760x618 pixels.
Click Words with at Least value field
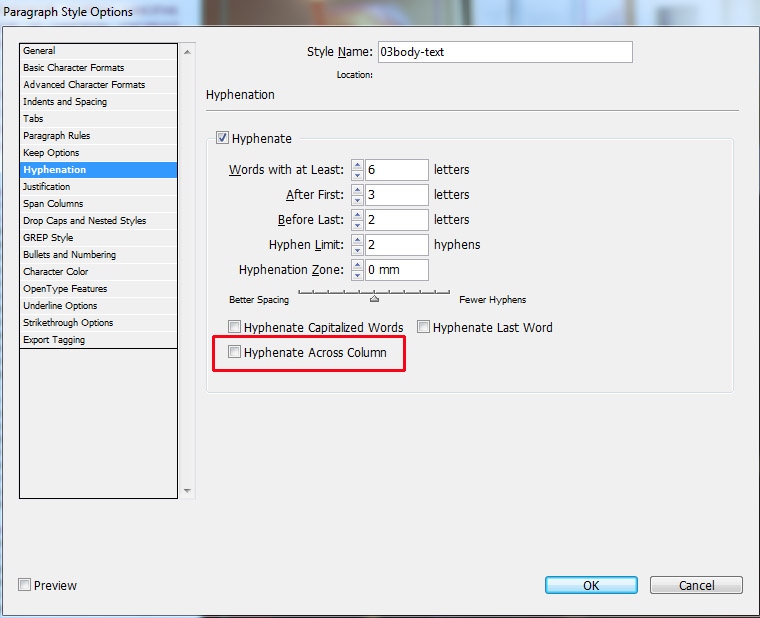click(x=396, y=170)
